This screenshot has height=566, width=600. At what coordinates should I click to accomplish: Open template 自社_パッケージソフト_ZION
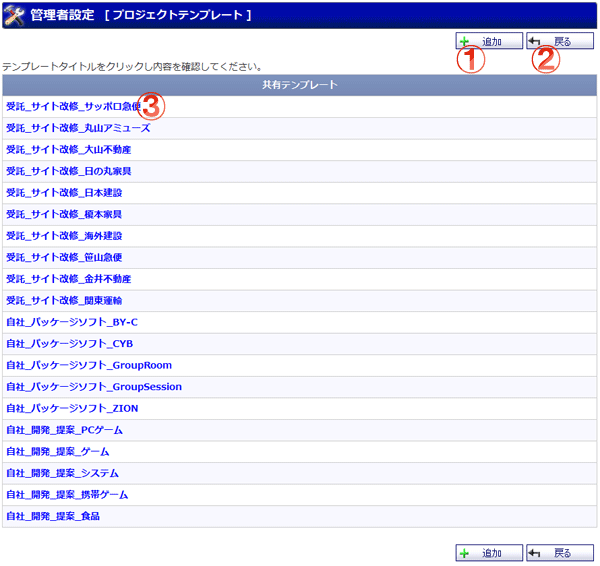coord(72,408)
